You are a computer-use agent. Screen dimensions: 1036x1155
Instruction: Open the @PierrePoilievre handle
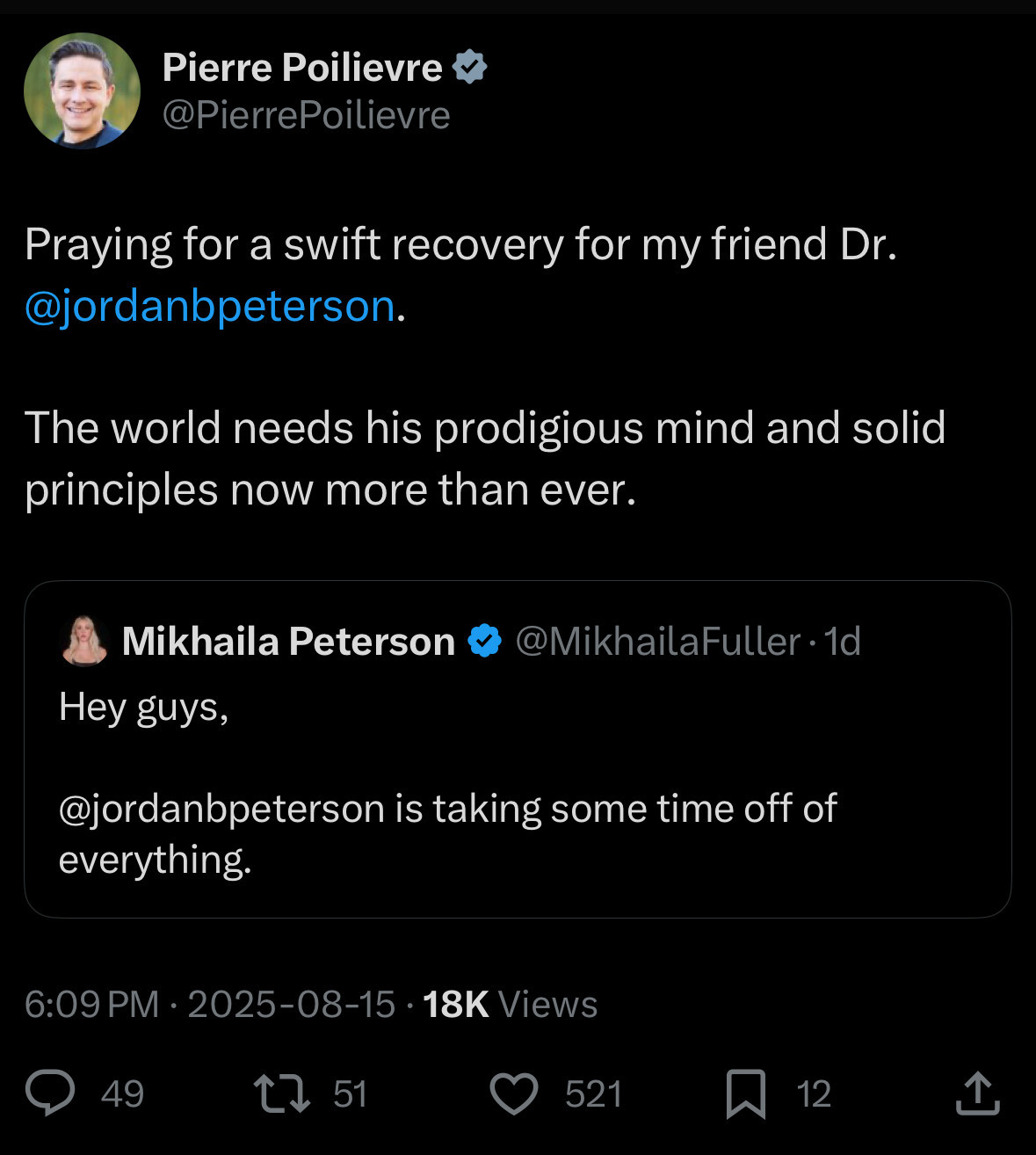point(307,115)
